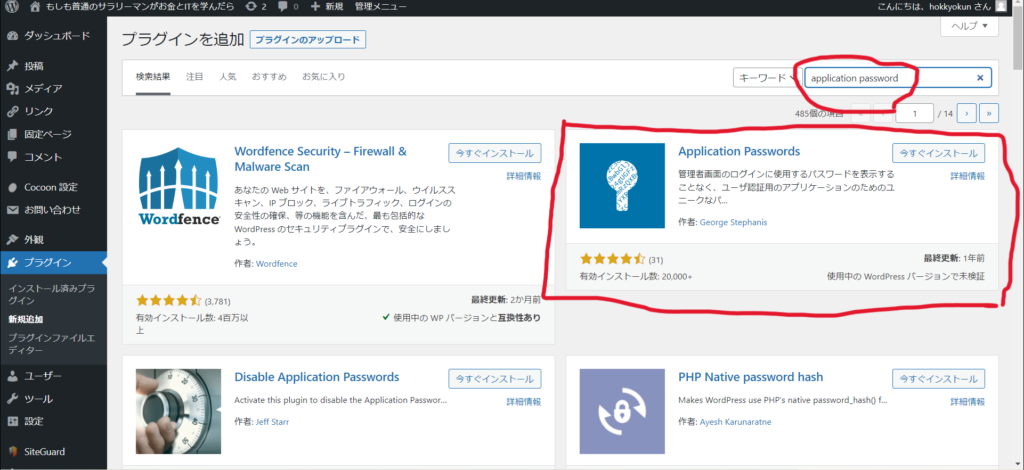
Task: Install PHP Native password hash plugin
Action: (x=938, y=379)
